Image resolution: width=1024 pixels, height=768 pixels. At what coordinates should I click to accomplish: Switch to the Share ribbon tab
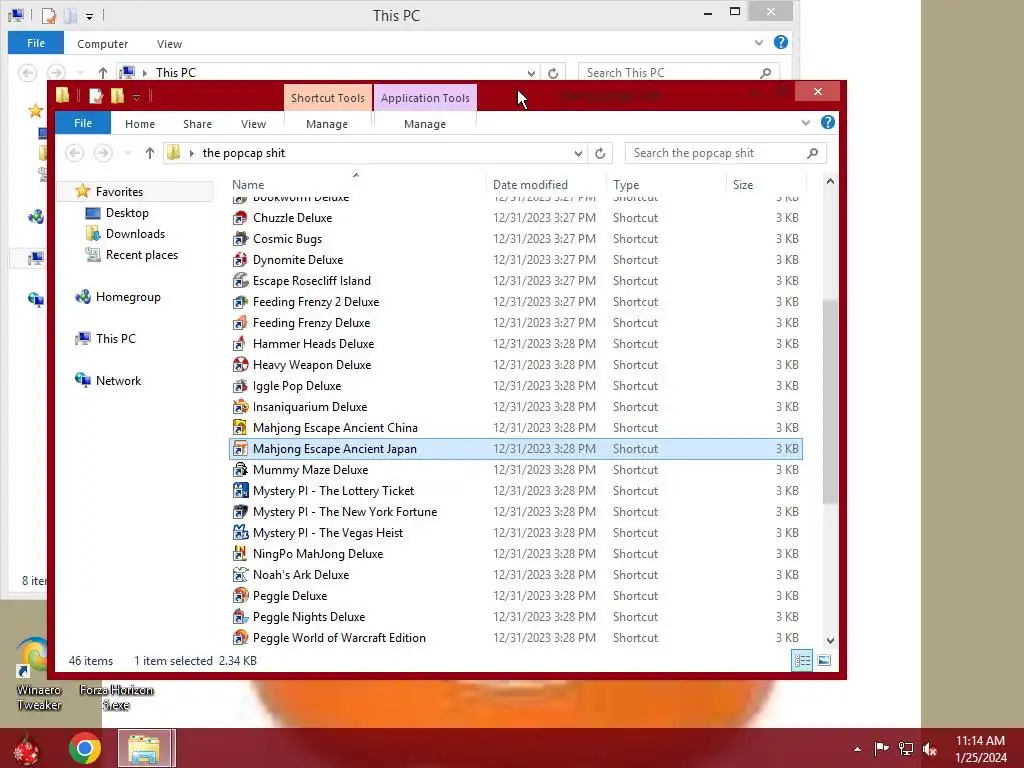197,124
